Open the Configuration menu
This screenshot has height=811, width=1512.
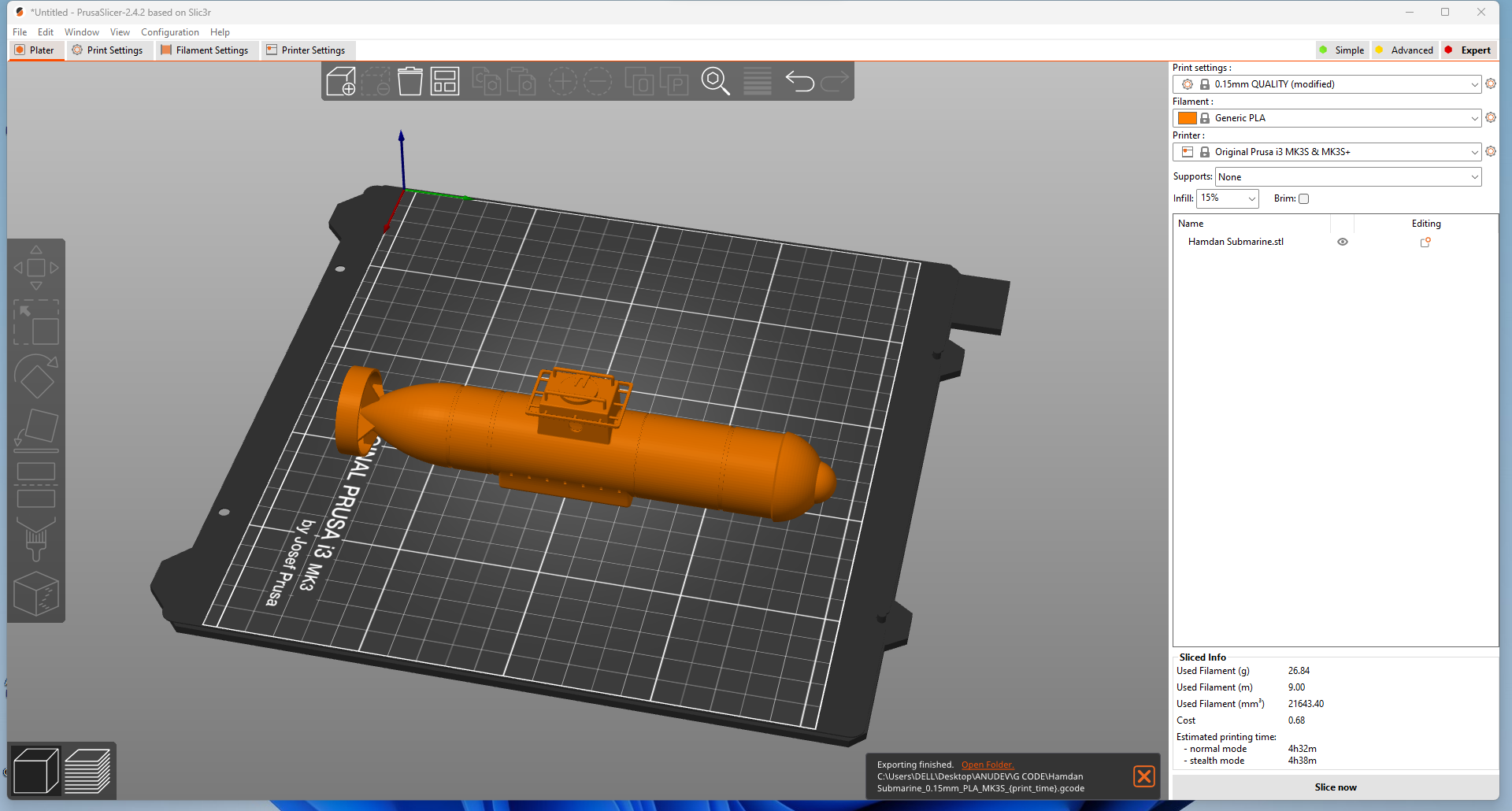click(x=170, y=32)
